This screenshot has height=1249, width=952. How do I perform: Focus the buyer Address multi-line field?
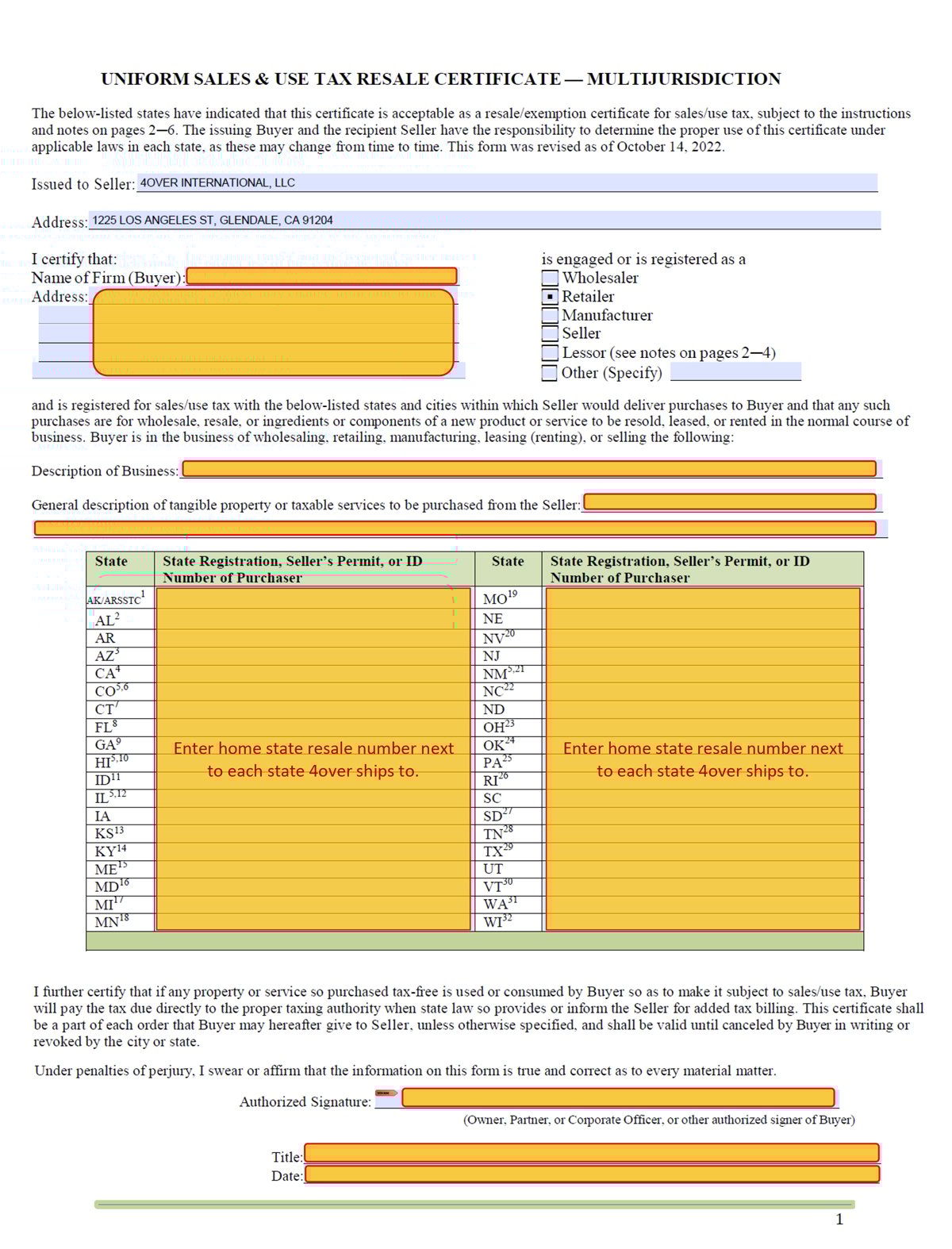click(274, 332)
